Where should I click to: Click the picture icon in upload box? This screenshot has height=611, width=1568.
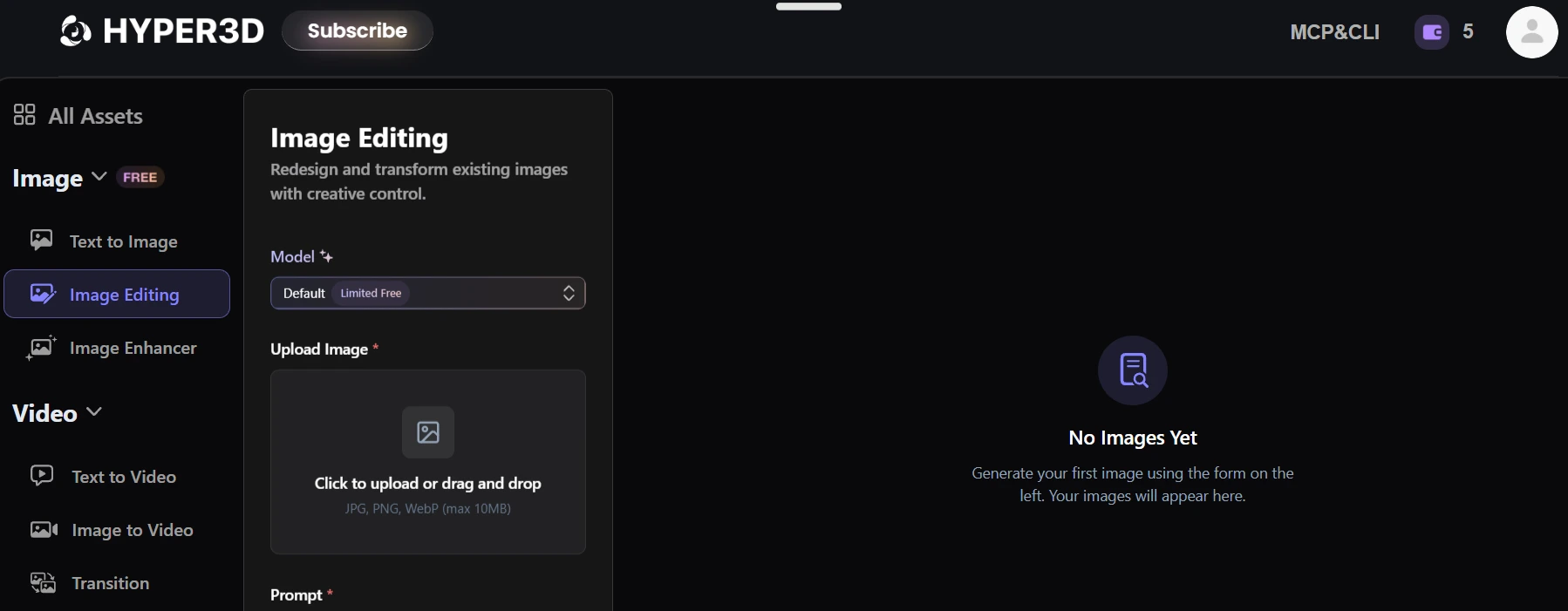(x=428, y=432)
